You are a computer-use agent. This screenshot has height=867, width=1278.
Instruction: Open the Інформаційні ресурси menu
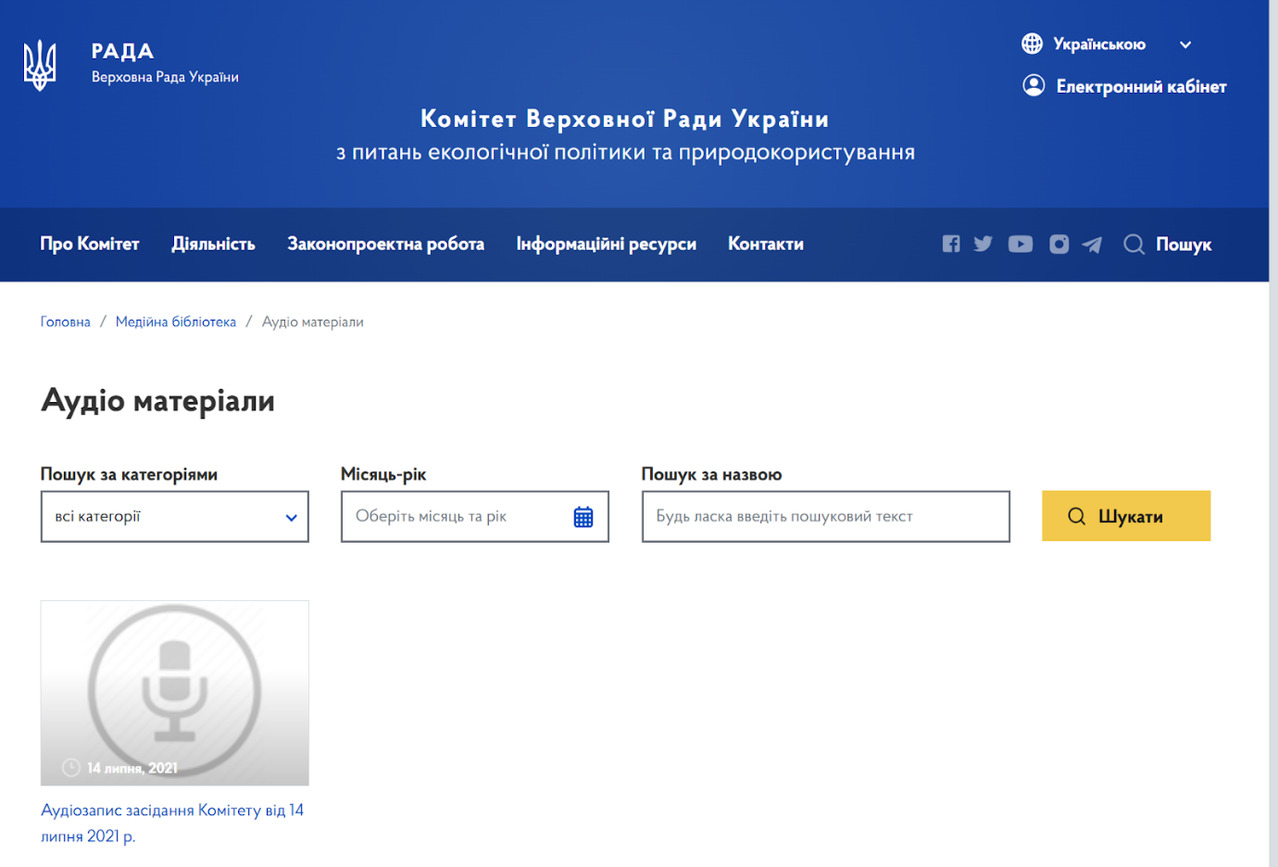[x=606, y=244]
